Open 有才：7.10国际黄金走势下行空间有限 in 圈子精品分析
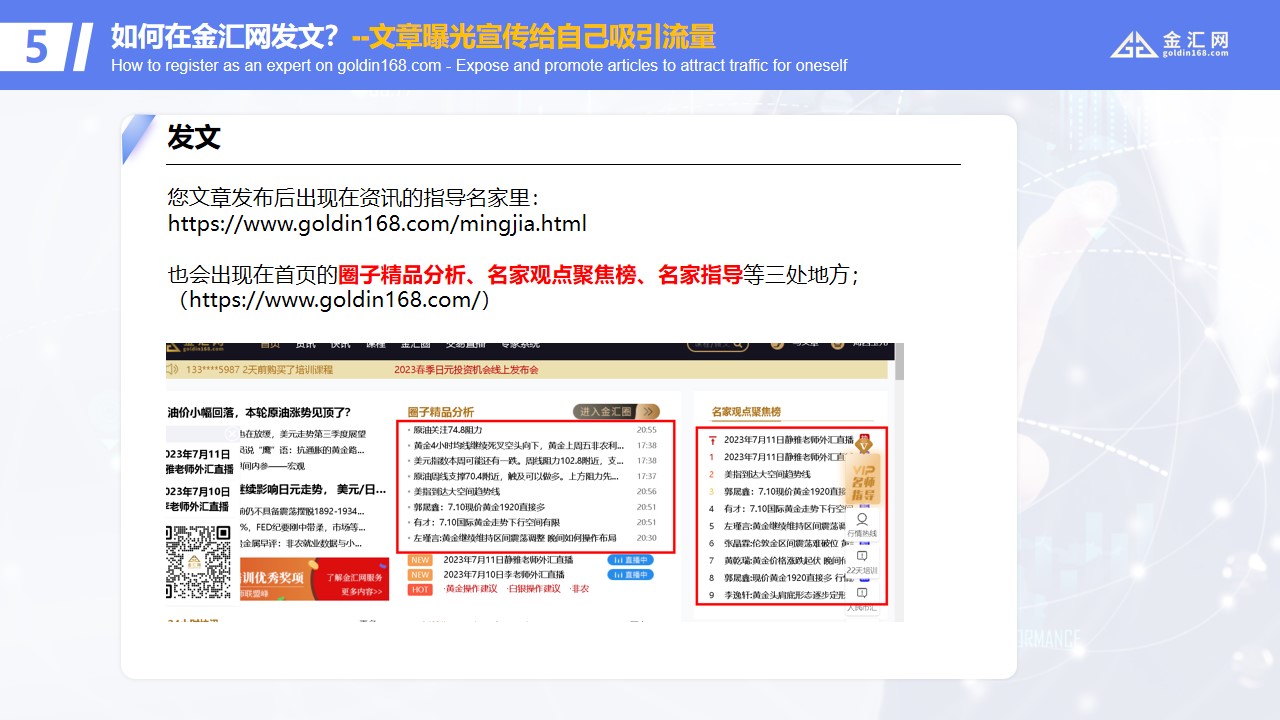The width and height of the screenshot is (1280, 720). 486,522
